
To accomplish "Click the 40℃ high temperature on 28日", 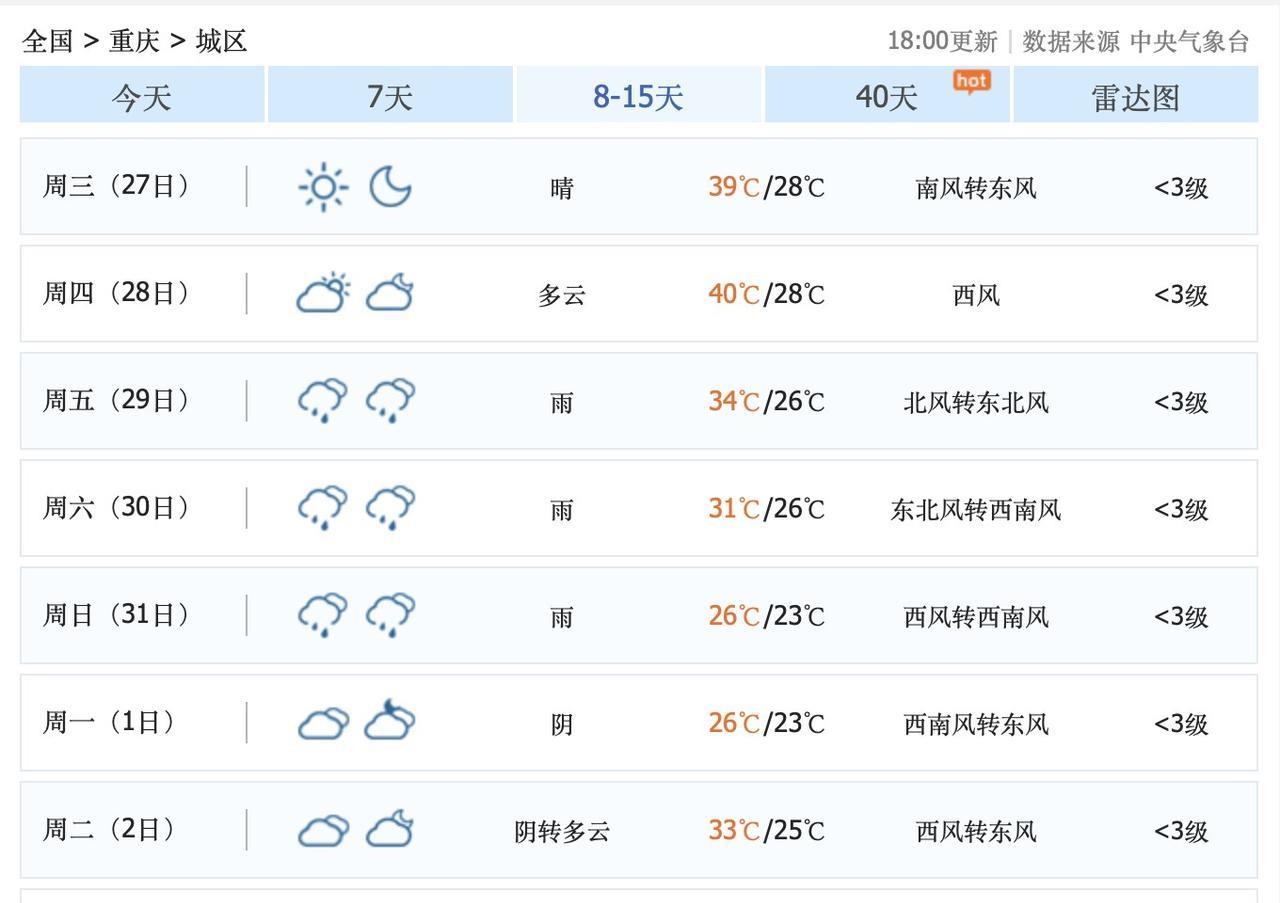I will 734,294.
